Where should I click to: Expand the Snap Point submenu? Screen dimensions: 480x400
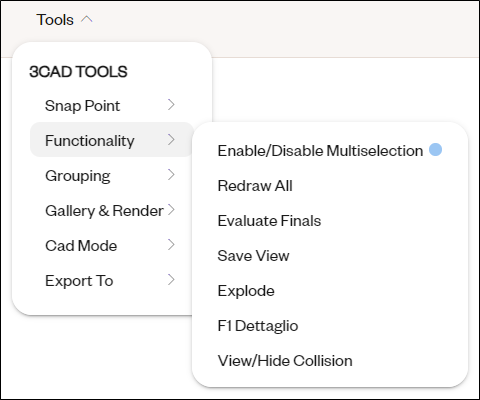(112, 106)
